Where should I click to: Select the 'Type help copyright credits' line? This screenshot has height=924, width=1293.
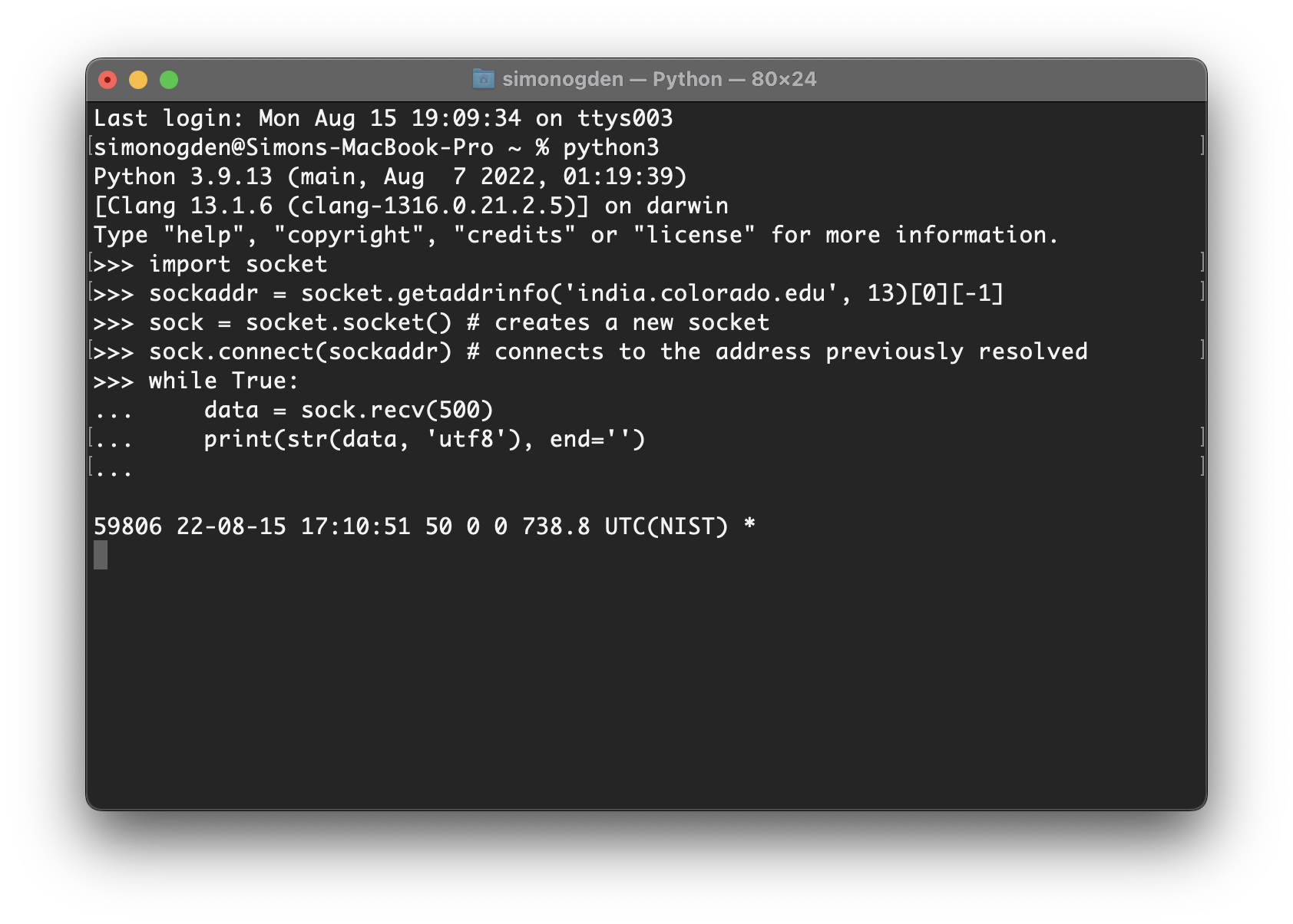[576, 235]
